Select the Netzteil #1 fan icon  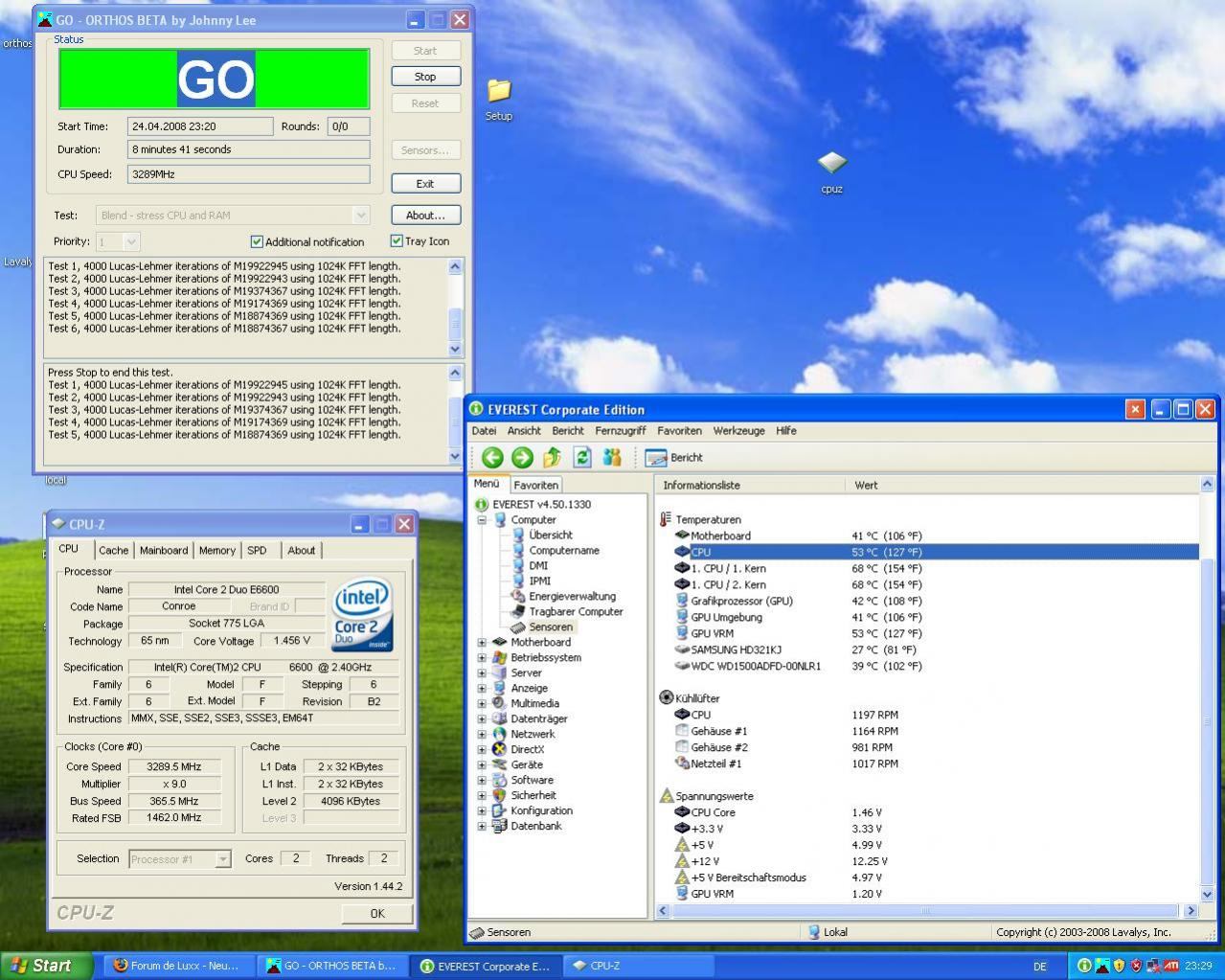[x=682, y=763]
